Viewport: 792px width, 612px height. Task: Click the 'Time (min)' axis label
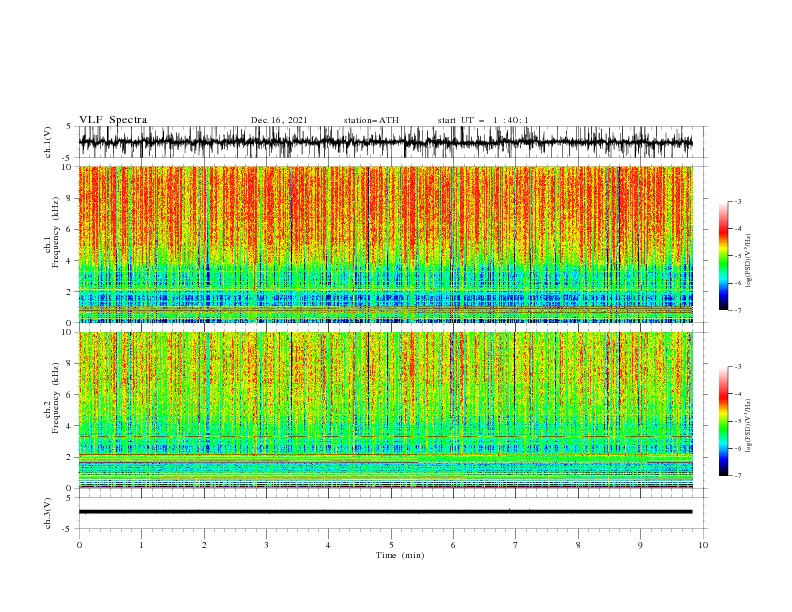click(x=400, y=555)
